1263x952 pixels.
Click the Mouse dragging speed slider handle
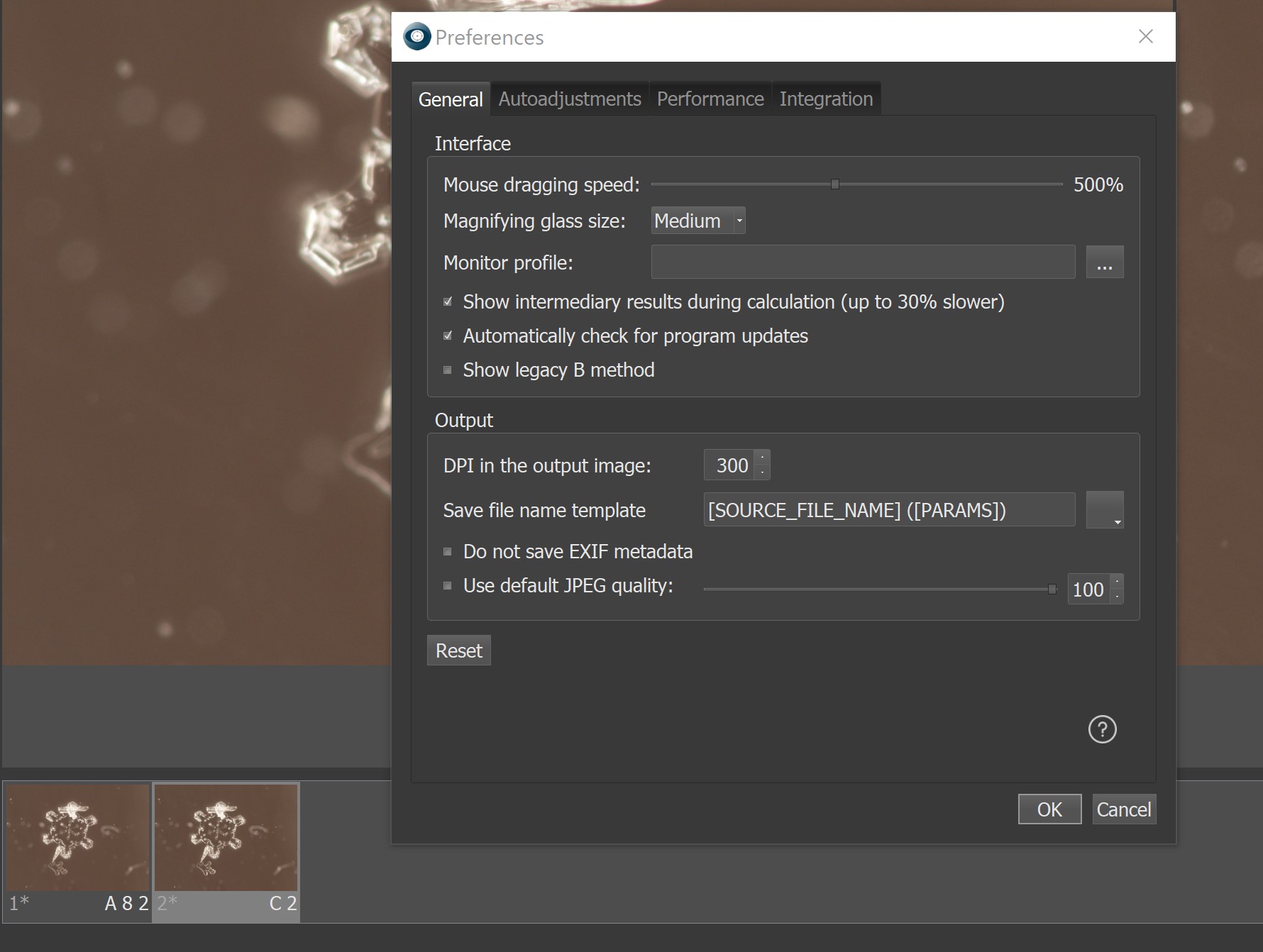(835, 184)
